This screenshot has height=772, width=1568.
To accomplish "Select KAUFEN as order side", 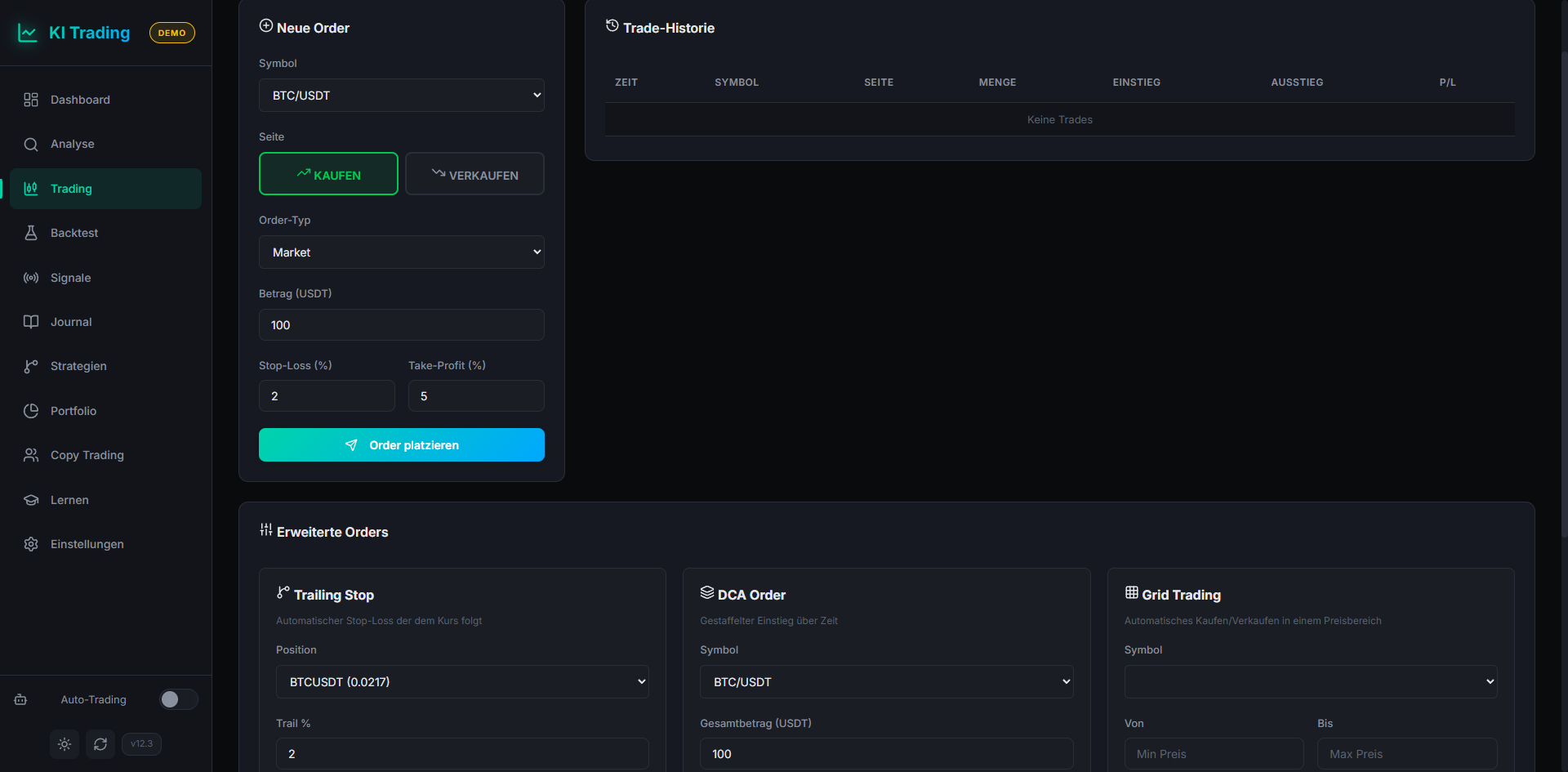I will [x=328, y=174].
